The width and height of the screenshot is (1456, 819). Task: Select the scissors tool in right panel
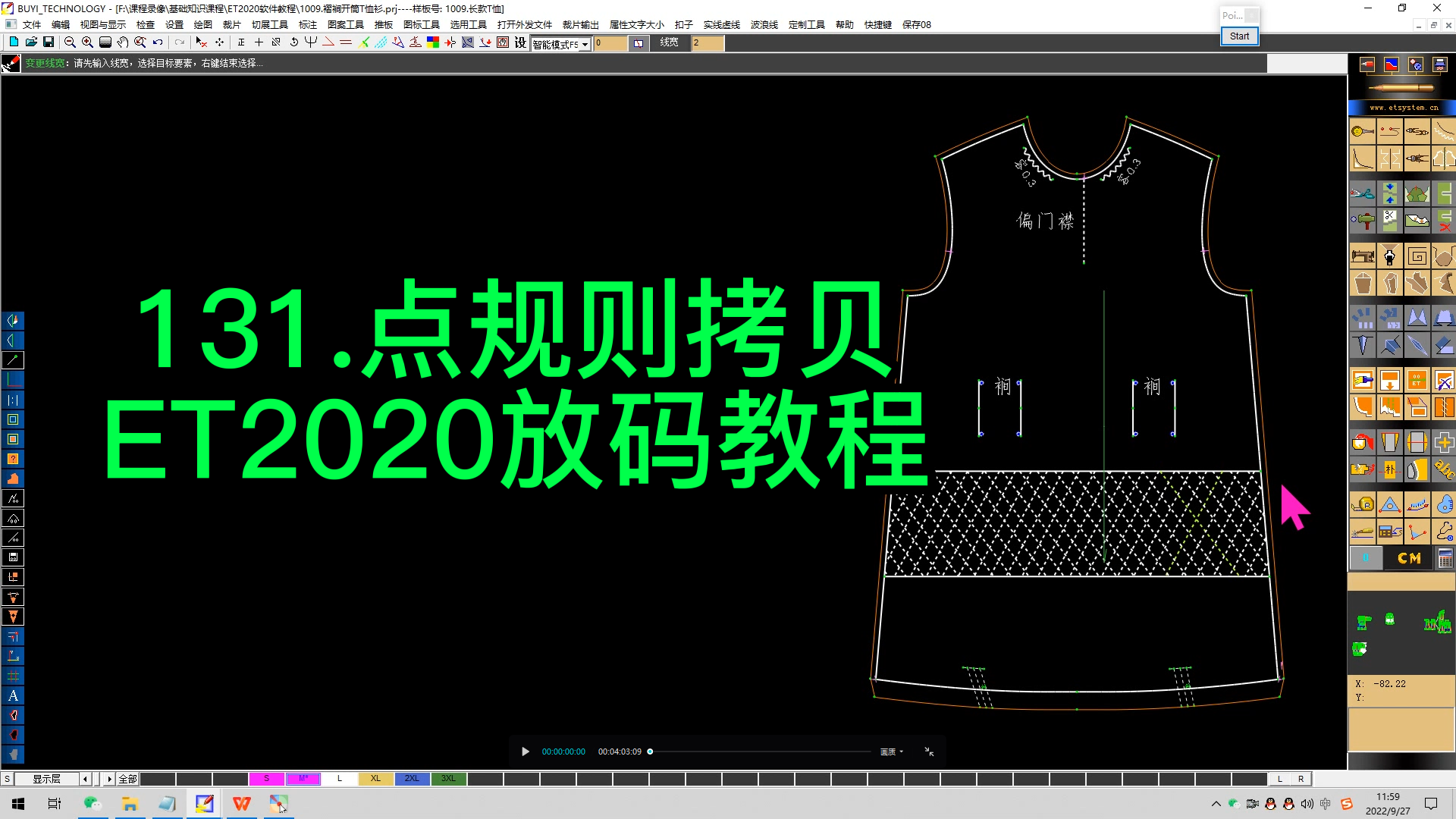(1363, 194)
